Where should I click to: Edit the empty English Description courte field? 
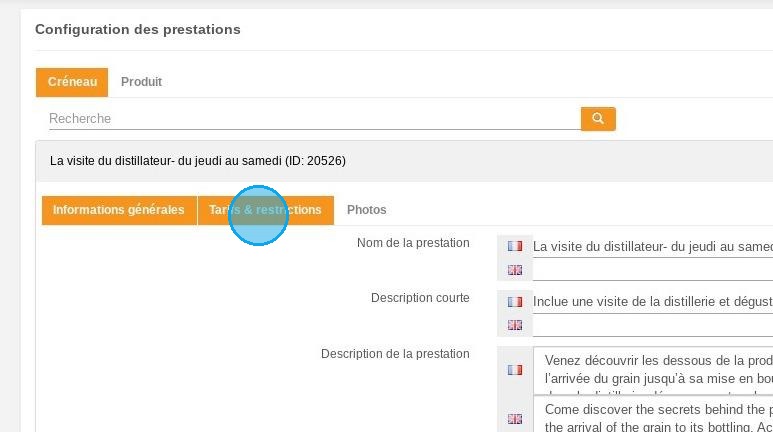(x=653, y=325)
